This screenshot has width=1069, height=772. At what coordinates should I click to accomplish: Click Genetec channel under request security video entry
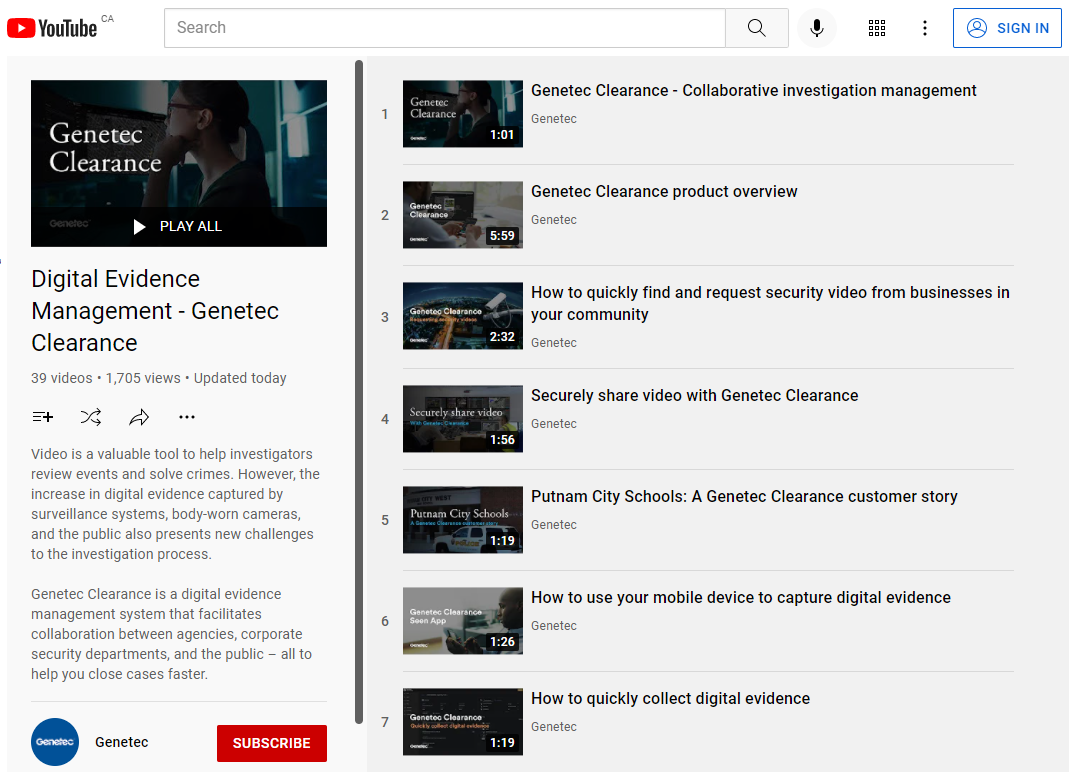click(554, 342)
